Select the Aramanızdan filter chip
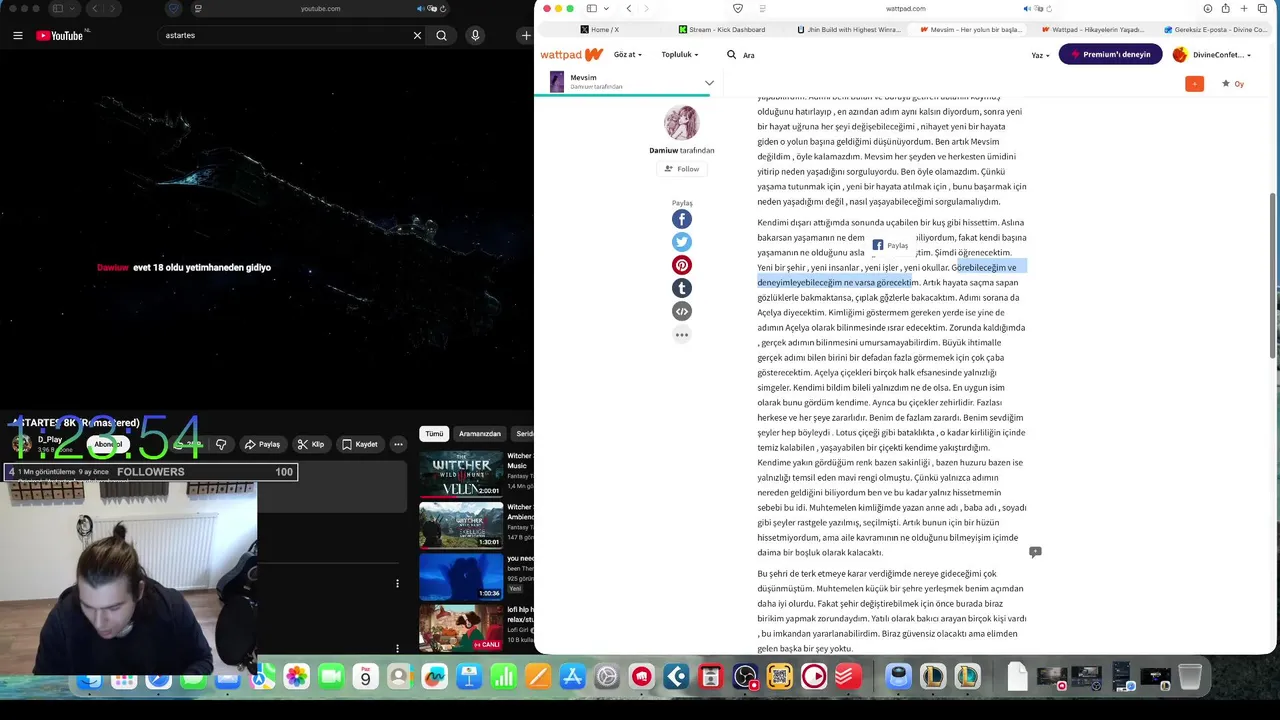Image resolution: width=1280 pixels, height=720 pixels. pos(479,434)
